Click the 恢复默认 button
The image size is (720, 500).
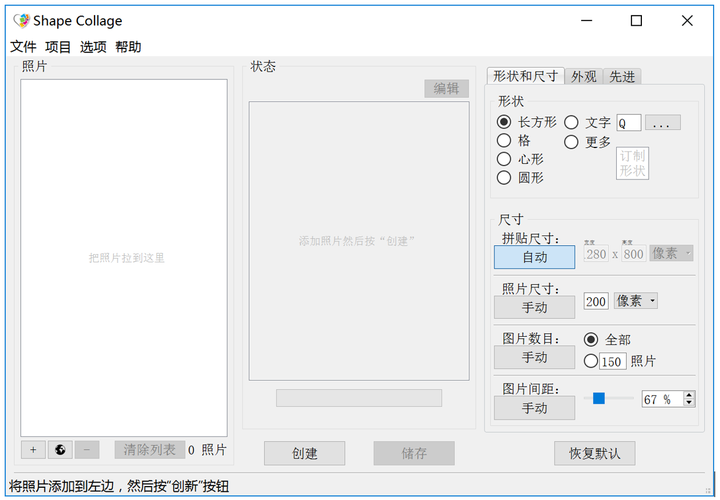(x=595, y=454)
